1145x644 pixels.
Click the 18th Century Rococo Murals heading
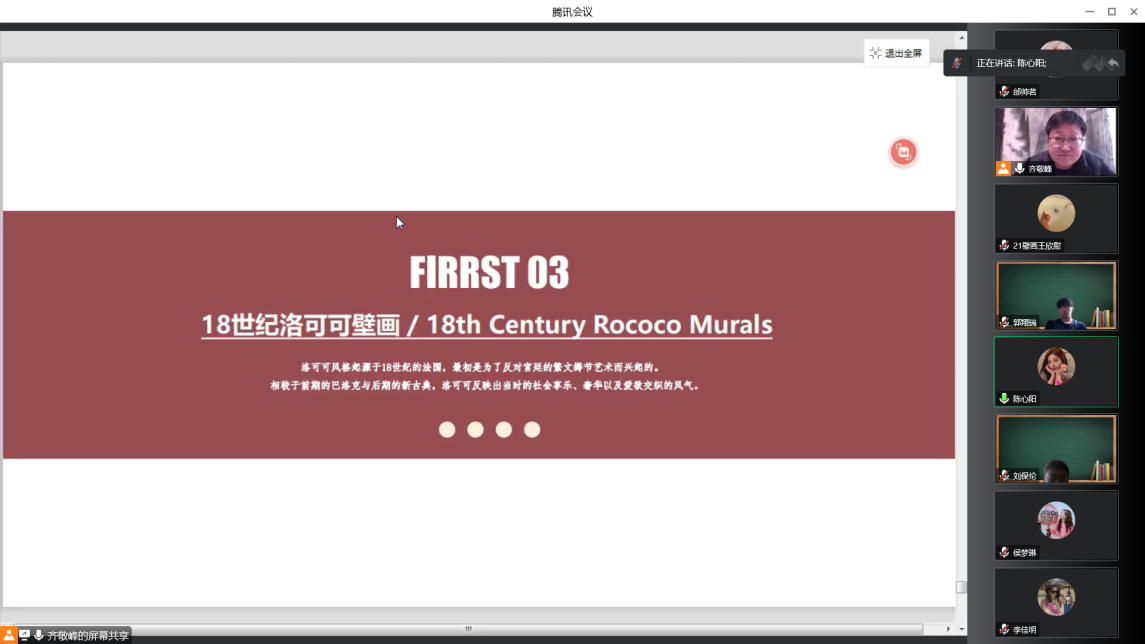(487, 325)
